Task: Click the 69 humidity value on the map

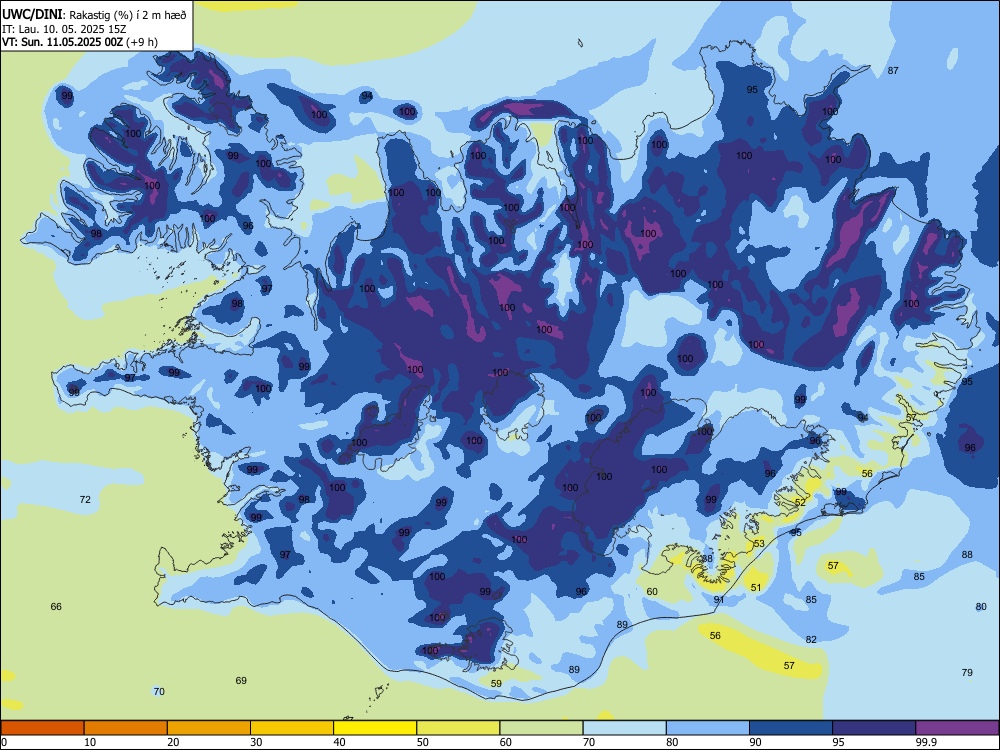Action: [x=241, y=680]
